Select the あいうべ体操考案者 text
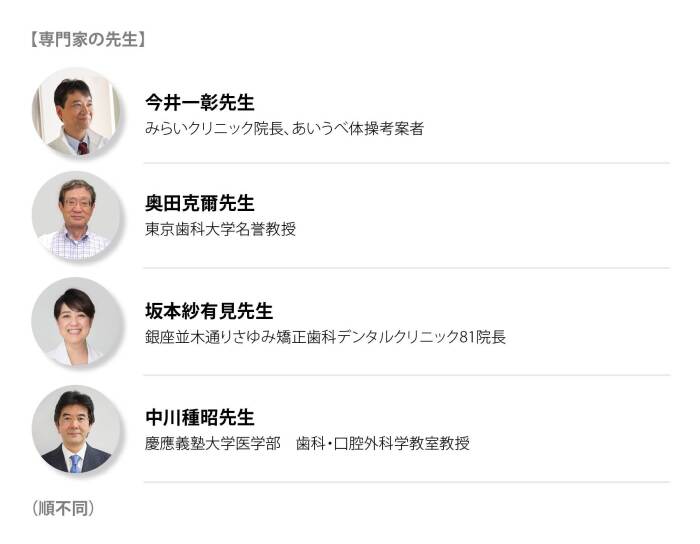 point(358,129)
